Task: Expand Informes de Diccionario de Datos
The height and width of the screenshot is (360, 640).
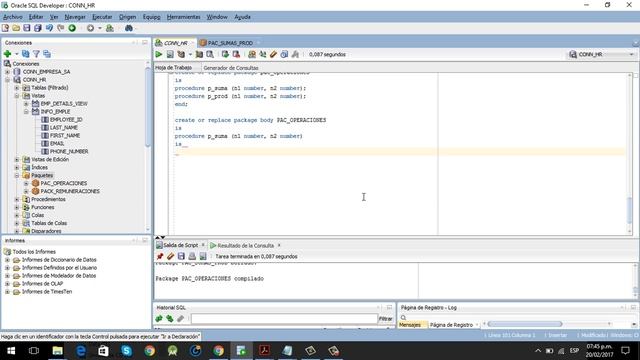Action: point(7,260)
